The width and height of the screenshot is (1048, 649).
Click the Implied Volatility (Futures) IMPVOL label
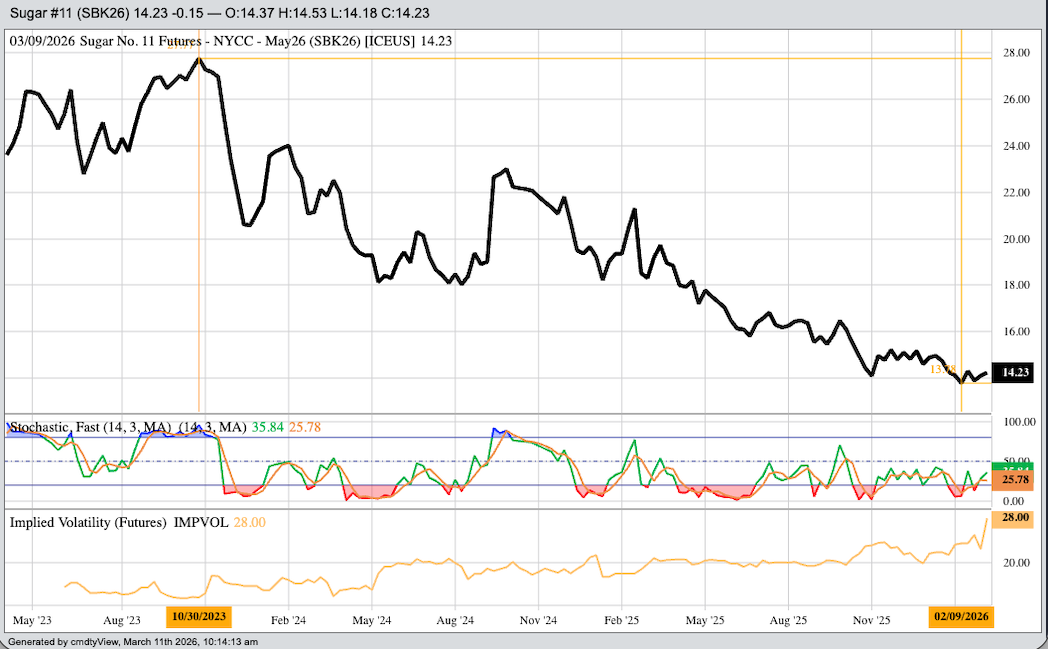[x=119, y=523]
